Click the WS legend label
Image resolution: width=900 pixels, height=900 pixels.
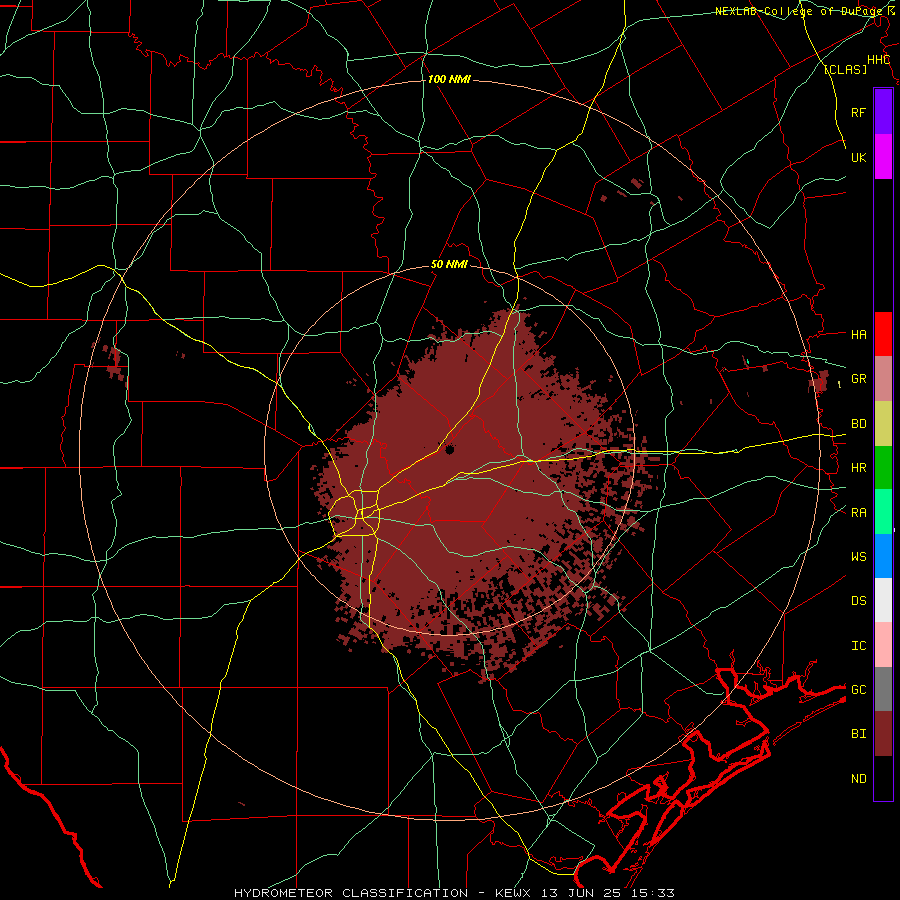coord(858,556)
